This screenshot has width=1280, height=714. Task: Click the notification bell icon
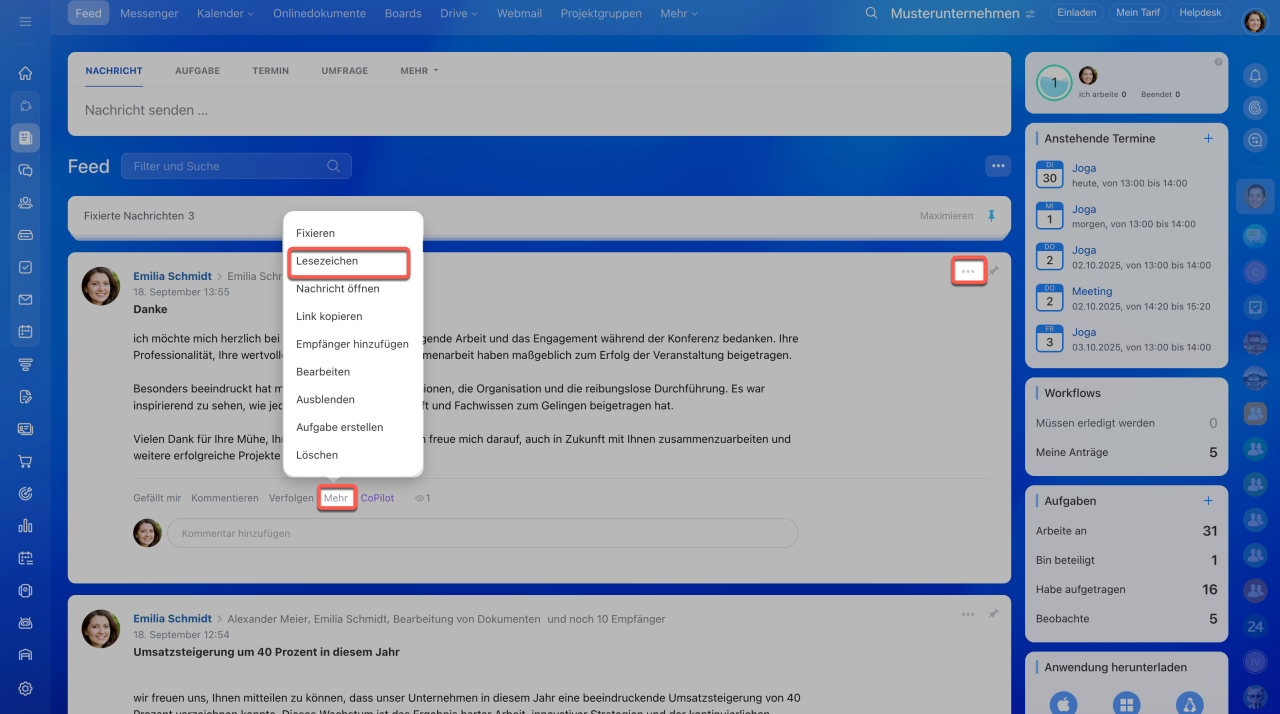pos(1255,75)
